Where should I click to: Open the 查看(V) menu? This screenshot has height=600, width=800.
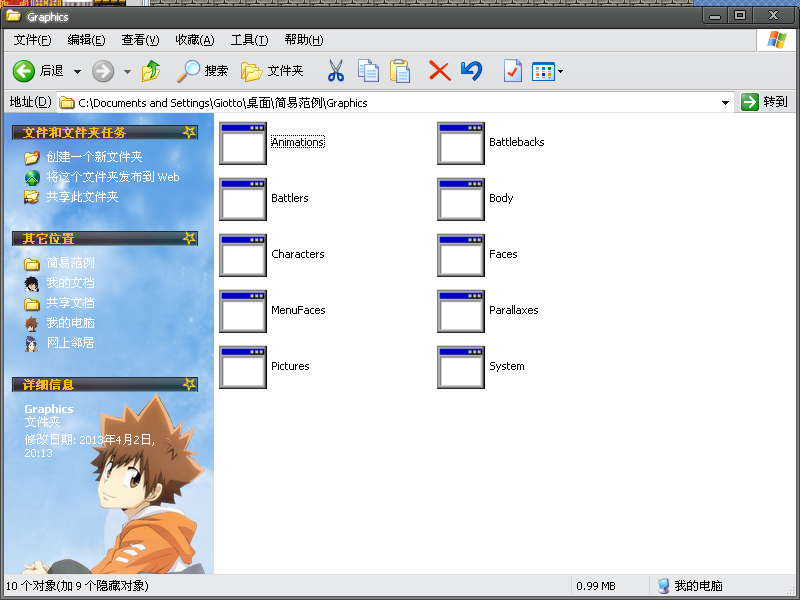[140, 40]
